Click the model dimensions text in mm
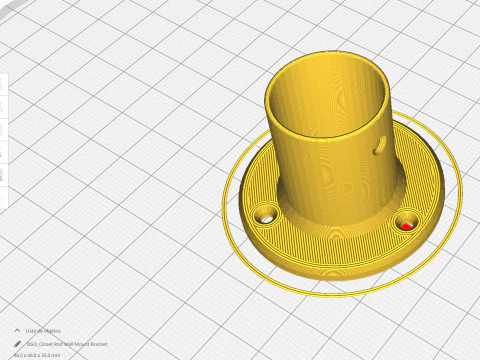The width and height of the screenshot is (480, 360). [37, 355]
